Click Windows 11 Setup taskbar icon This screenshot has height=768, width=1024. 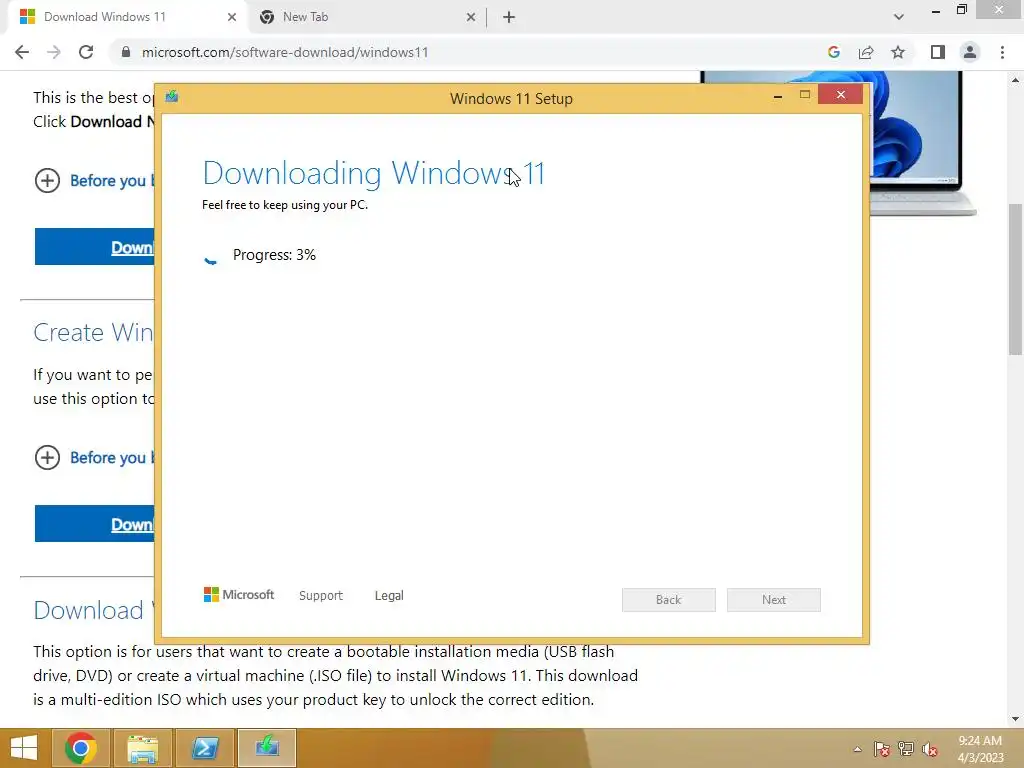(267, 748)
